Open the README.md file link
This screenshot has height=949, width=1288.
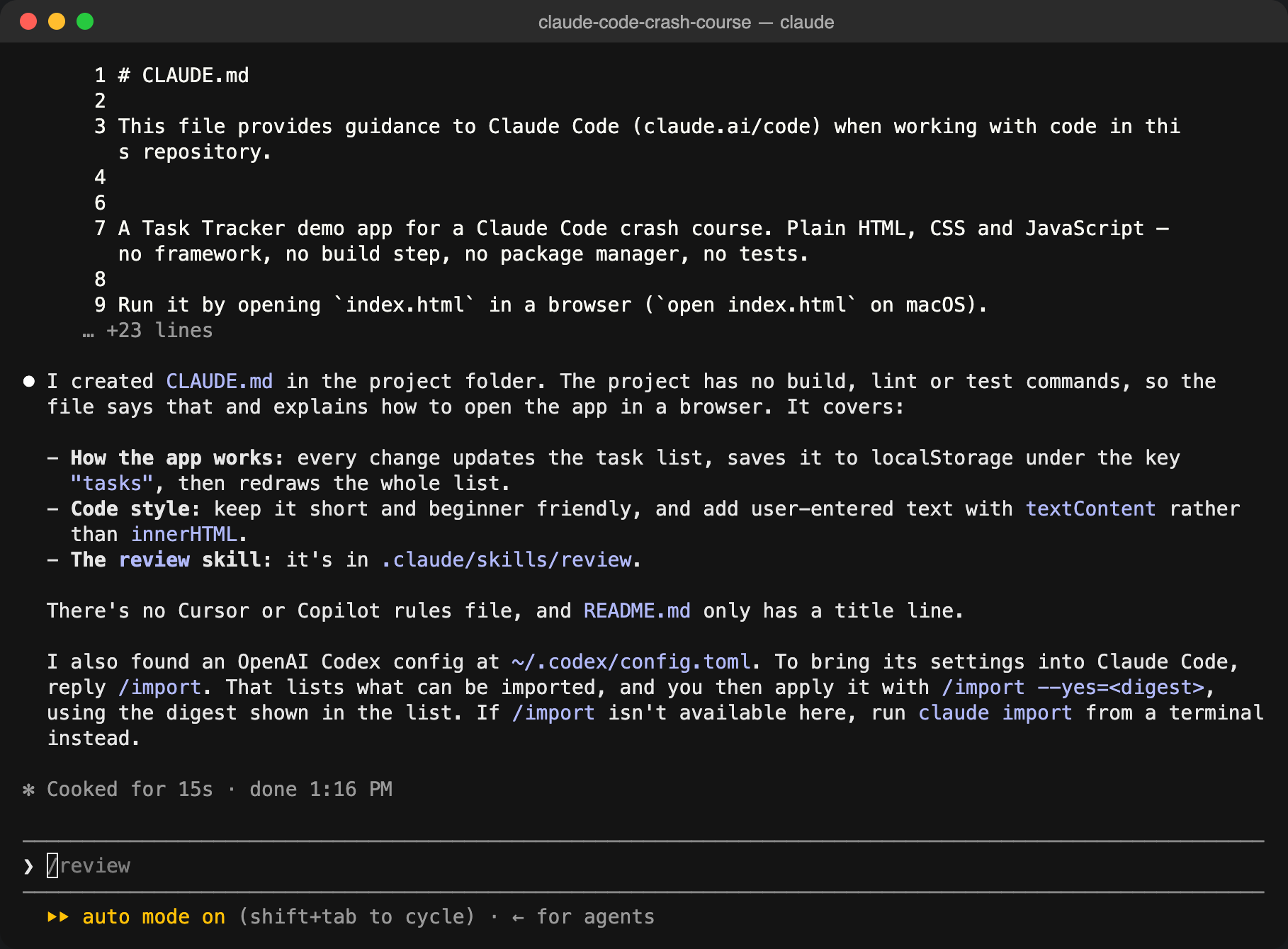[637, 610]
